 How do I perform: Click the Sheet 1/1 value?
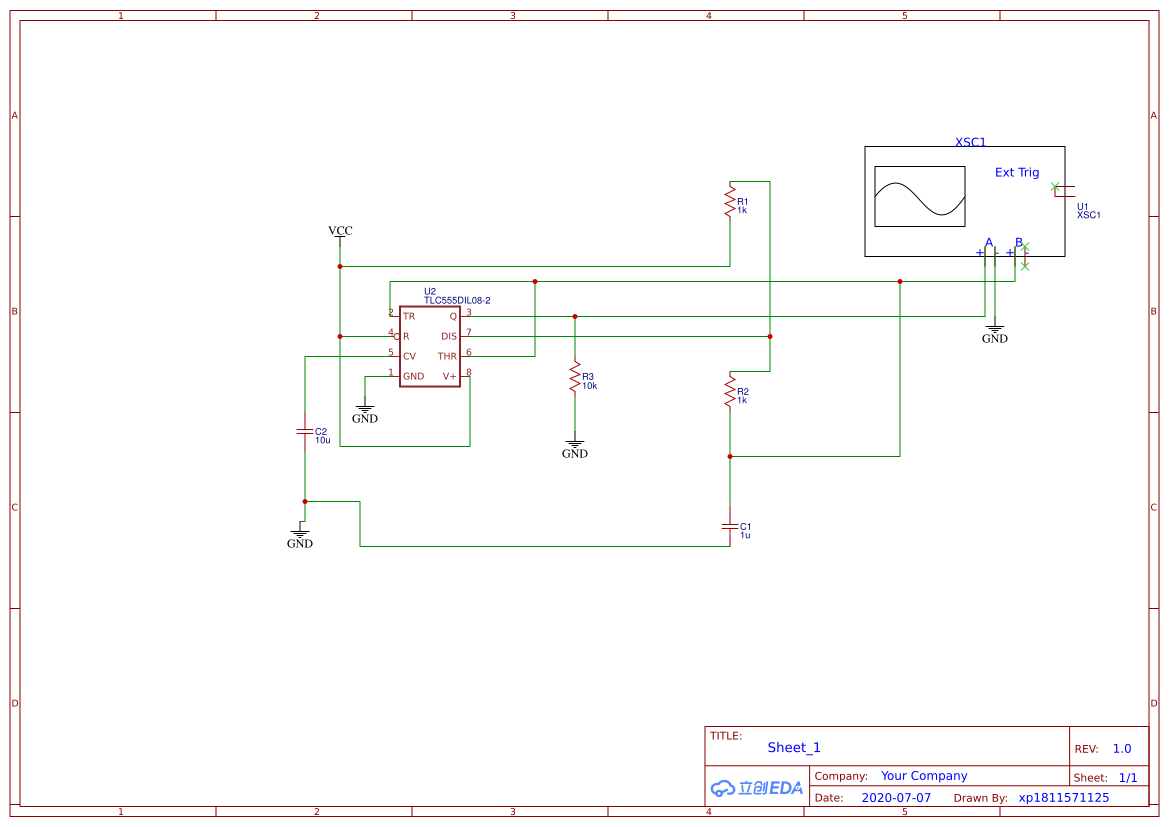coord(1128,778)
